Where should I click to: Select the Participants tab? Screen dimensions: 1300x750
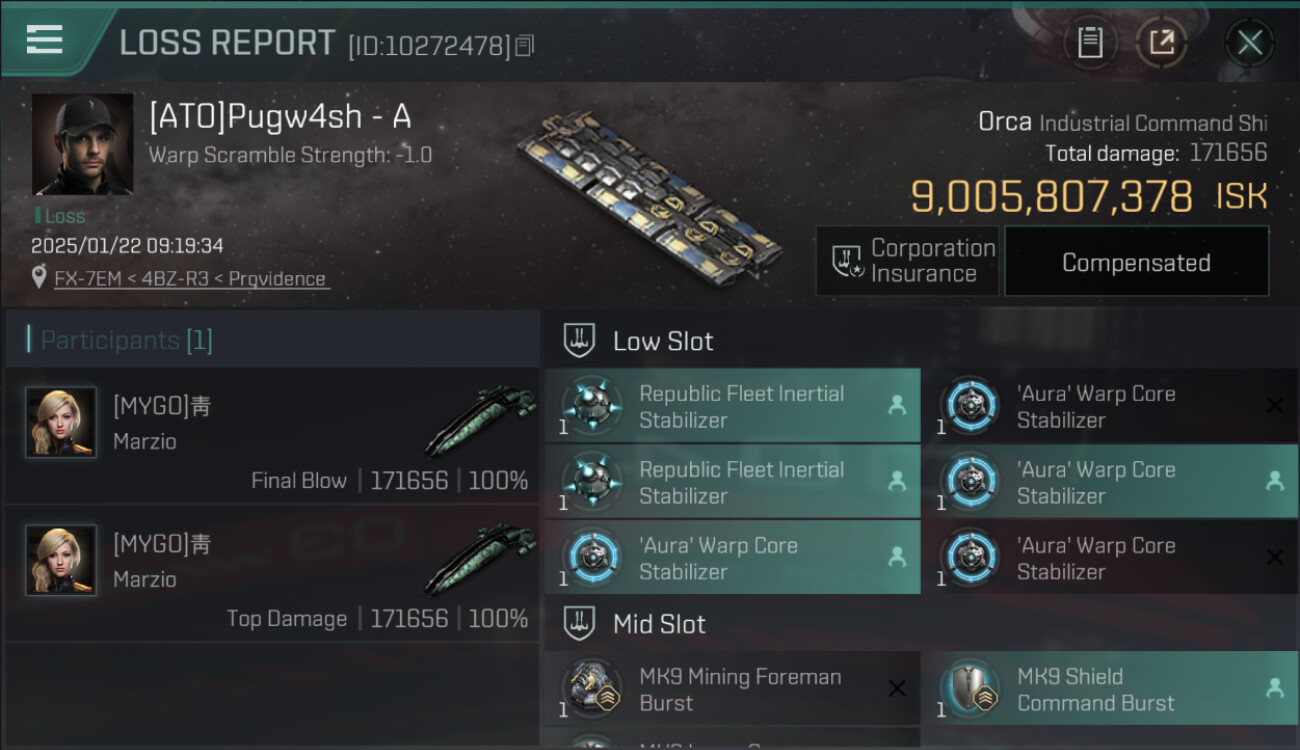tap(126, 340)
